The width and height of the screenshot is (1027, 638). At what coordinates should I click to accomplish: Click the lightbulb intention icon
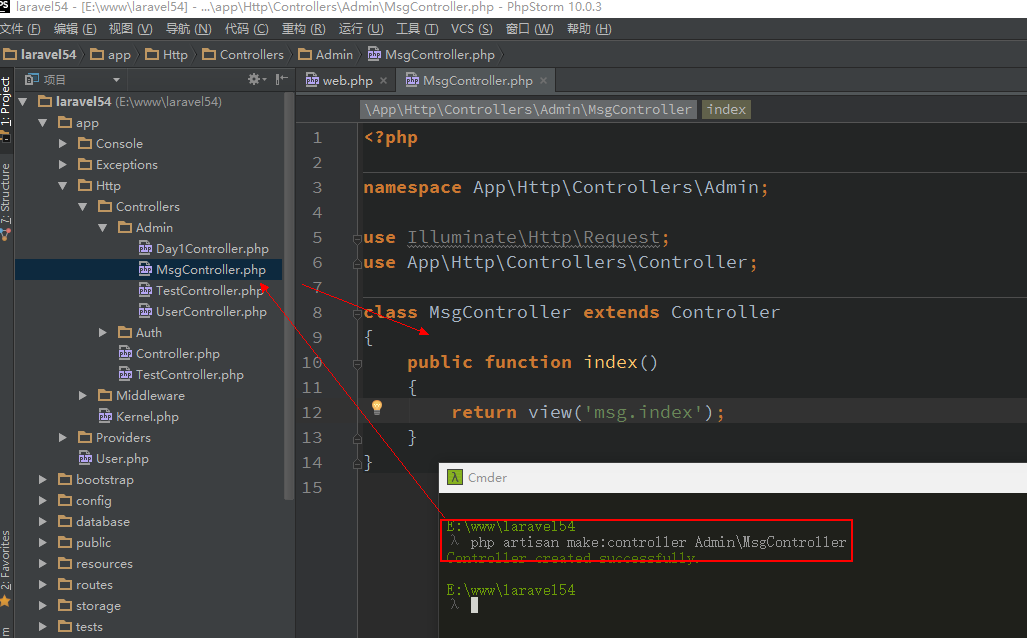click(377, 407)
